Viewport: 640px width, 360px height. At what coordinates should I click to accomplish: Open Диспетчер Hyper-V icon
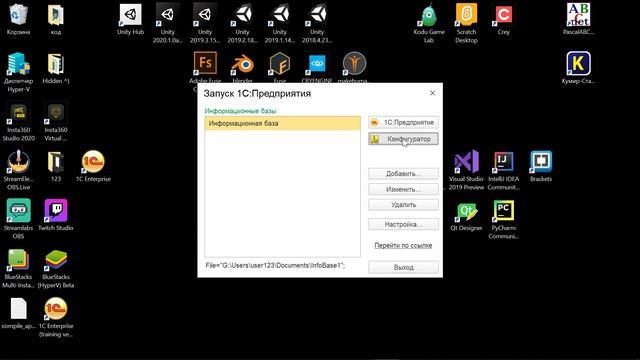point(18,73)
